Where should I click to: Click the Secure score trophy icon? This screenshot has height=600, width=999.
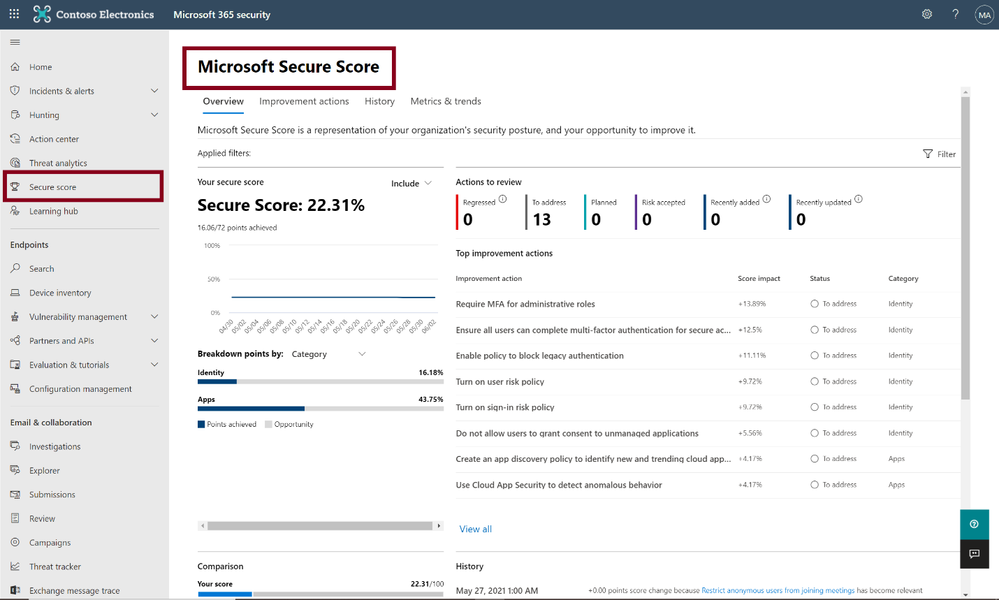[x=15, y=187]
